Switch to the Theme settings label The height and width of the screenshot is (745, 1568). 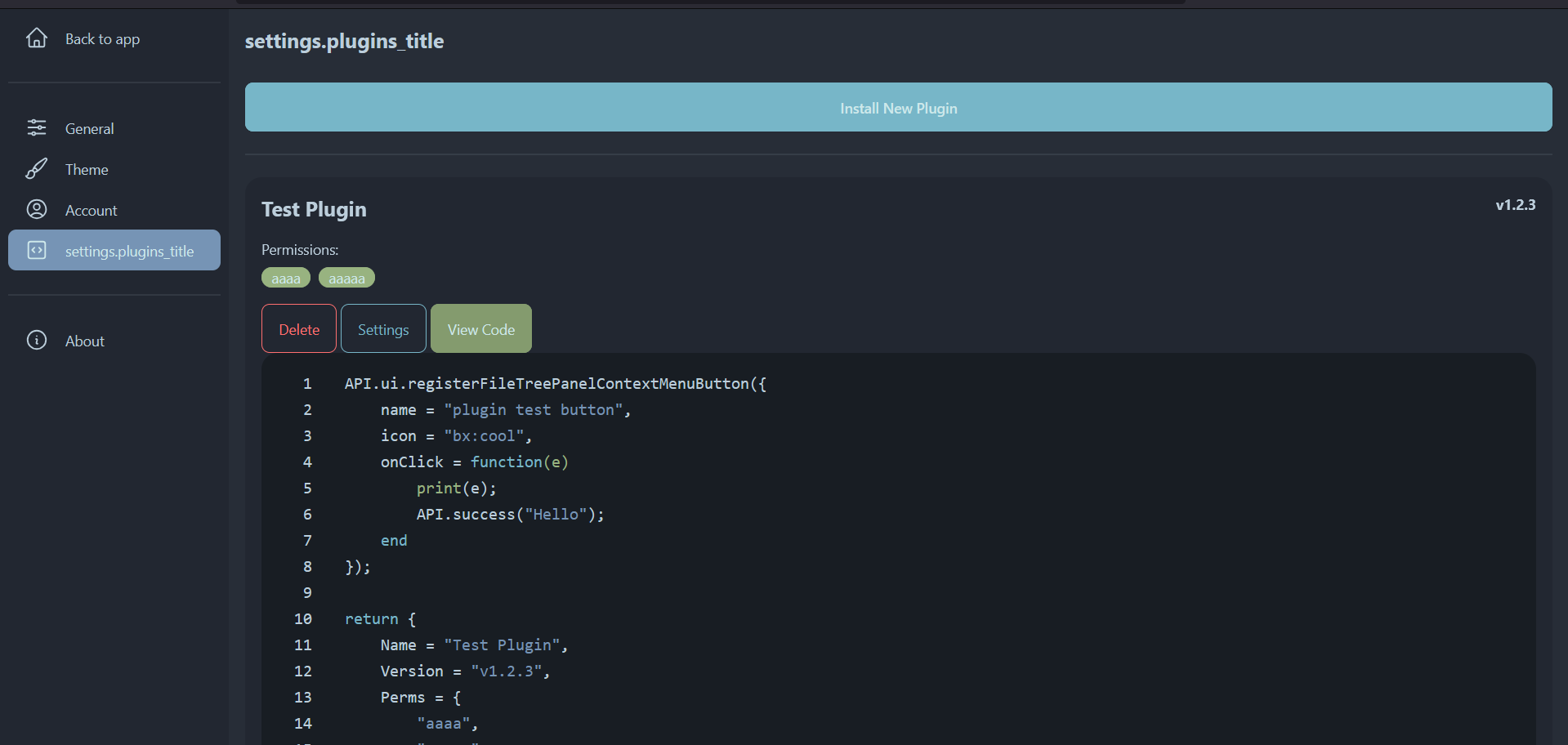tap(87, 169)
